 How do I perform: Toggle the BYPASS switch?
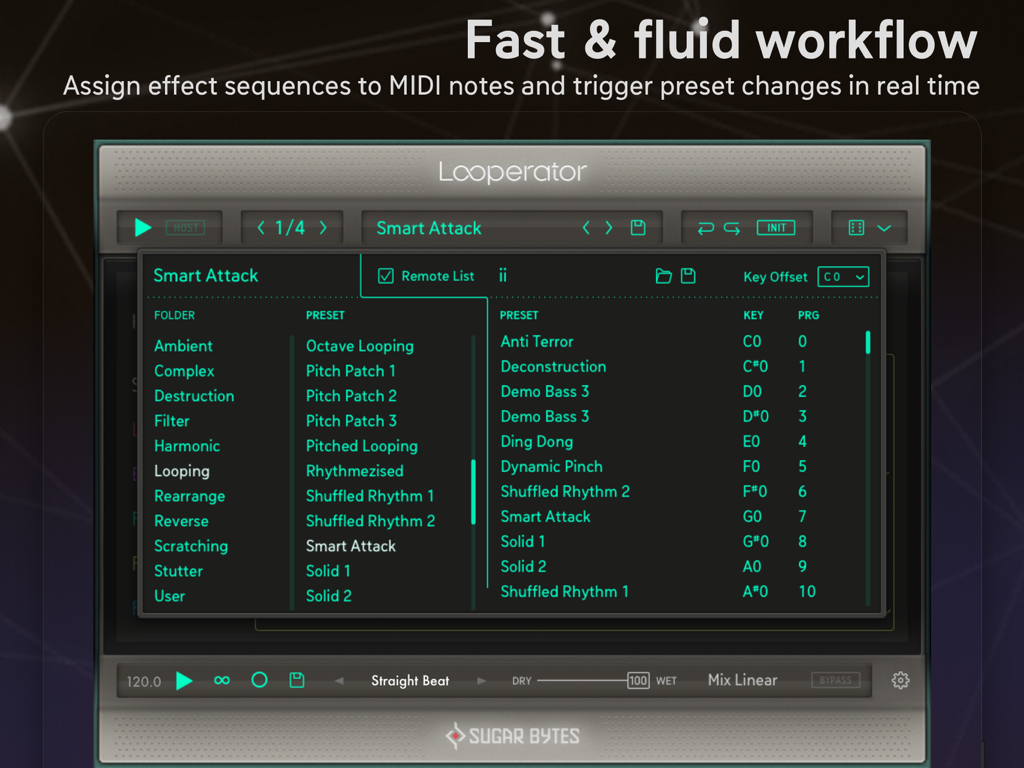point(837,679)
